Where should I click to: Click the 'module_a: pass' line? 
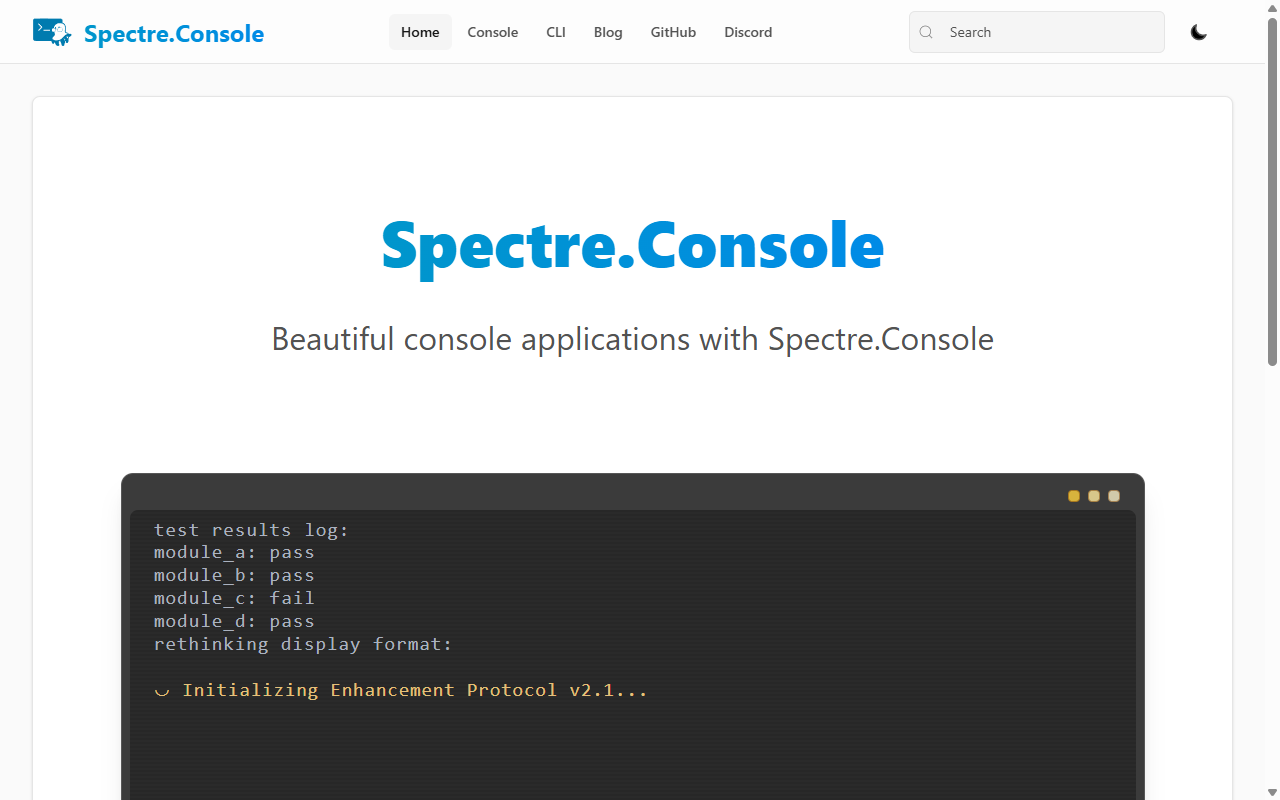(234, 552)
